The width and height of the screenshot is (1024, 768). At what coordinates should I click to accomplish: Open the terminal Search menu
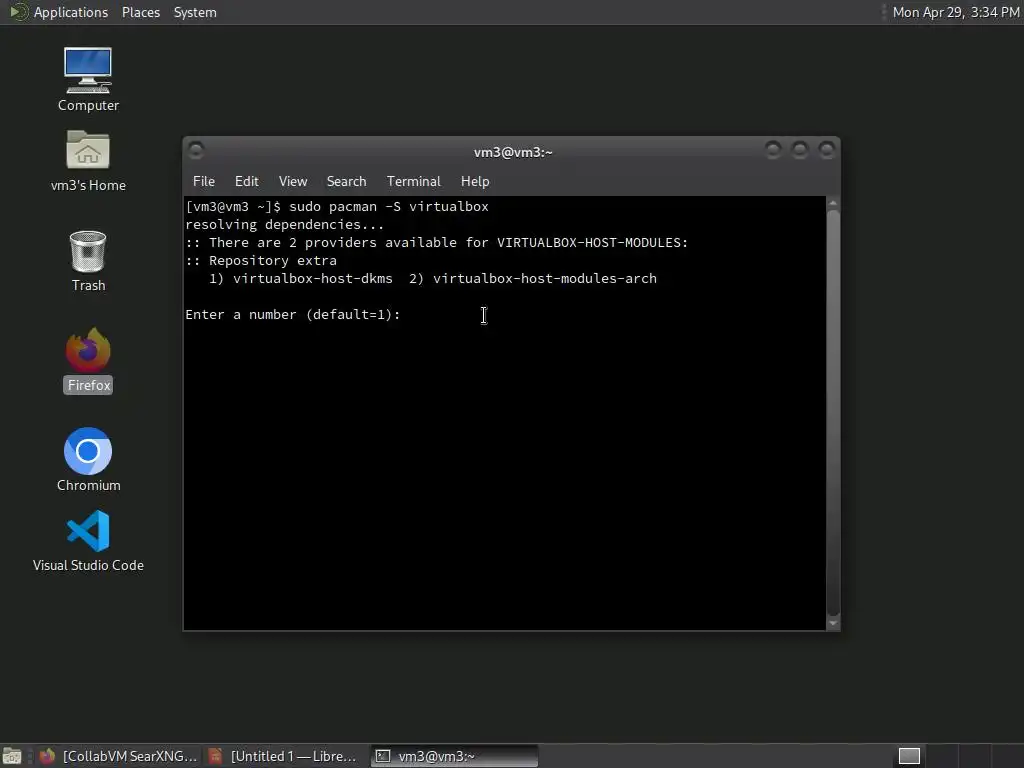[x=346, y=182]
